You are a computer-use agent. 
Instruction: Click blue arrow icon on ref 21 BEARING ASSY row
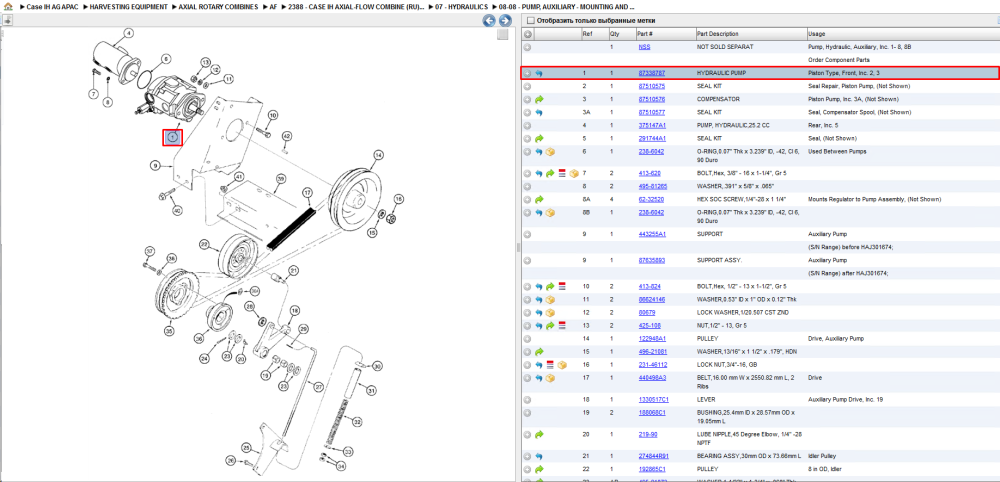click(539, 456)
